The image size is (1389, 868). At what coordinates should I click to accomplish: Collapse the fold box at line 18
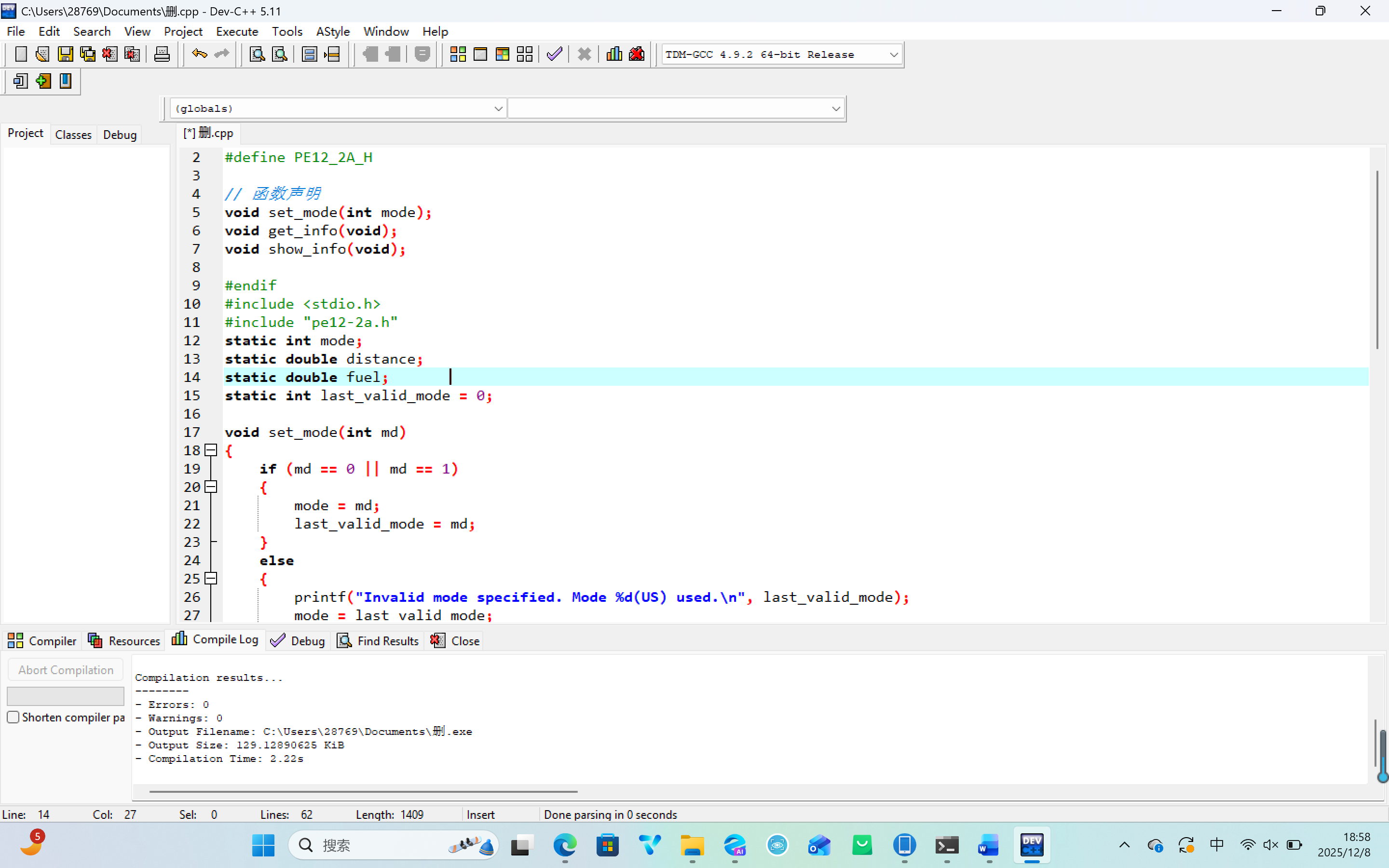tap(211, 451)
